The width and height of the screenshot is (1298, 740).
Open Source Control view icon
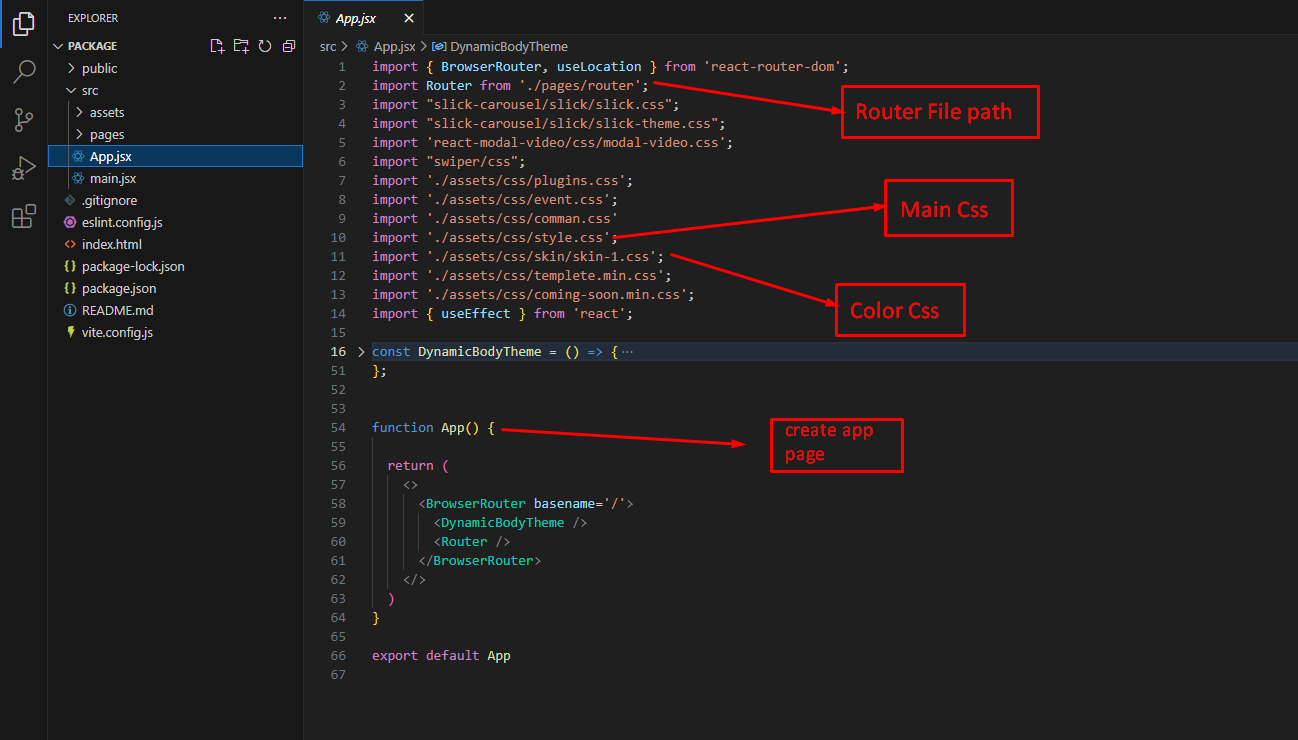coord(24,120)
